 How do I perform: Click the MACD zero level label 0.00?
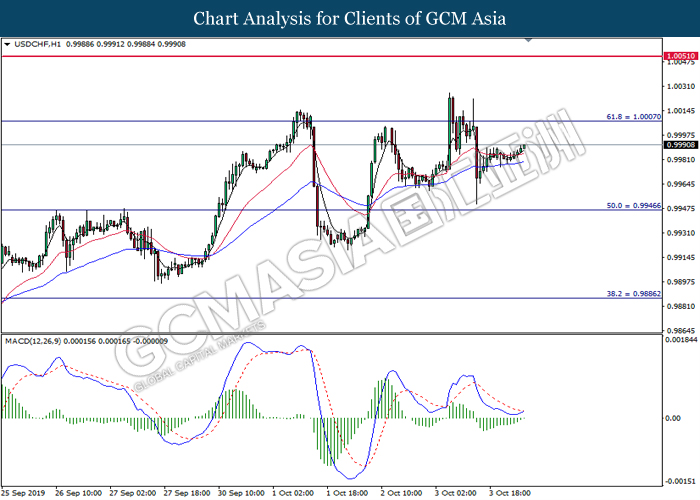[x=675, y=418]
